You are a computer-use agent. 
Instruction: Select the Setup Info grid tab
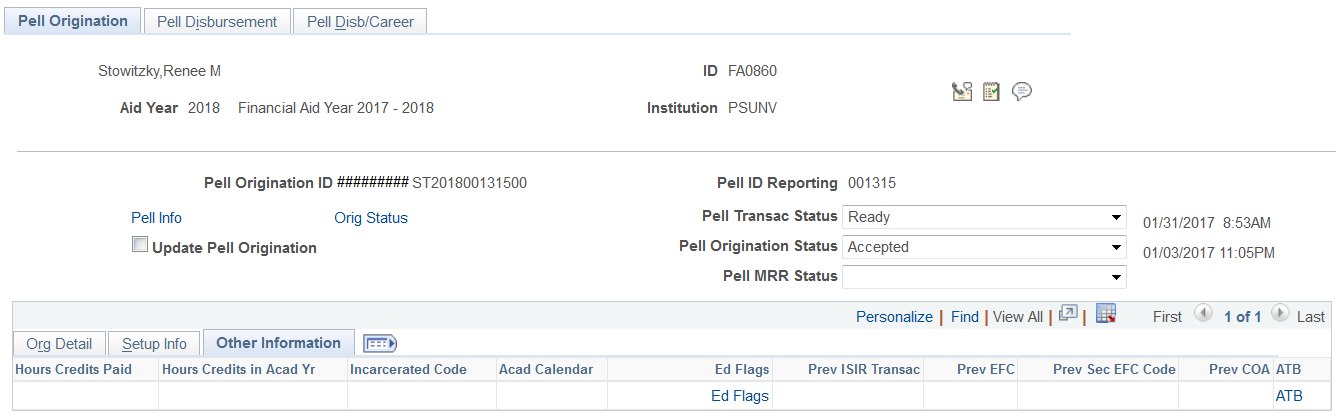pyautogui.click(x=154, y=343)
